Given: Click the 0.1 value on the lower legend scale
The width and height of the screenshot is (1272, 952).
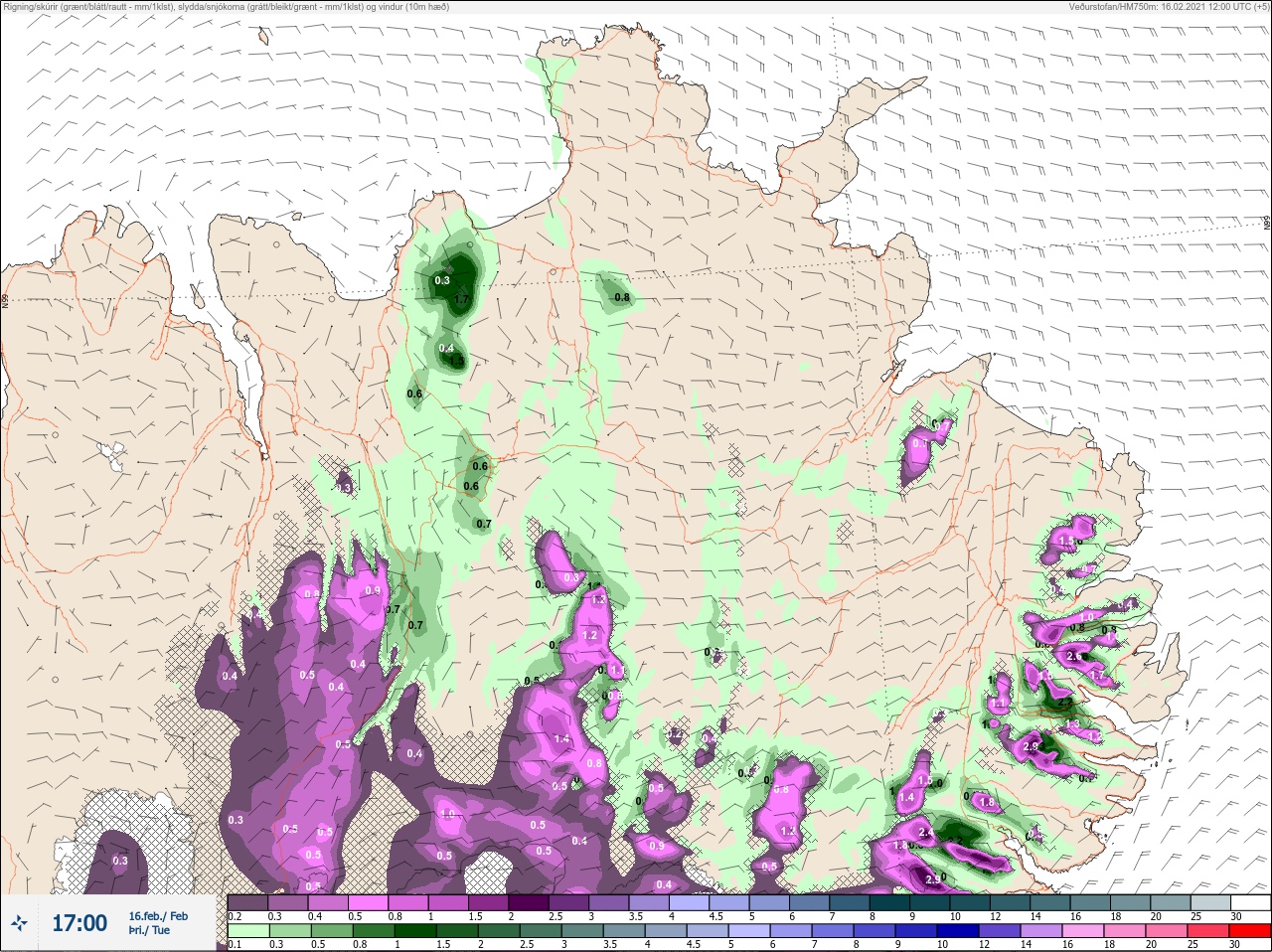Looking at the screenshot, I should [235, 945].
